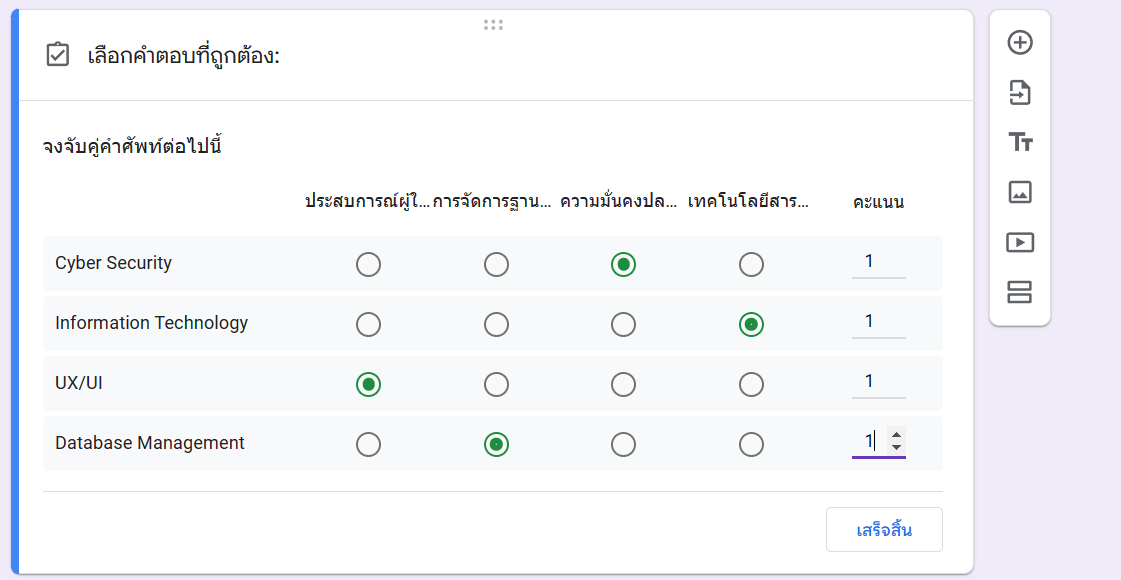Click the UX/UI points field
Screen dimensions: 1121x580
click(878, 380)
